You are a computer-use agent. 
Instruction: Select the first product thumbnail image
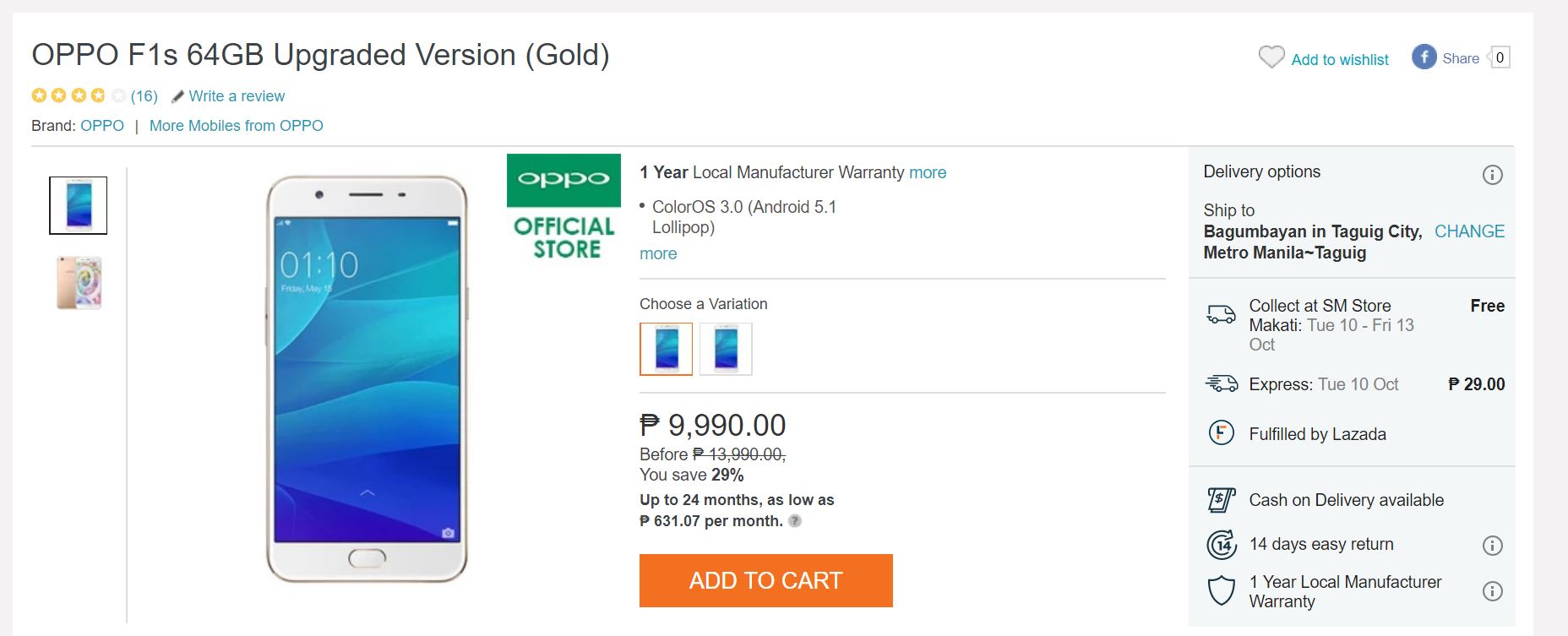(79, 205)
